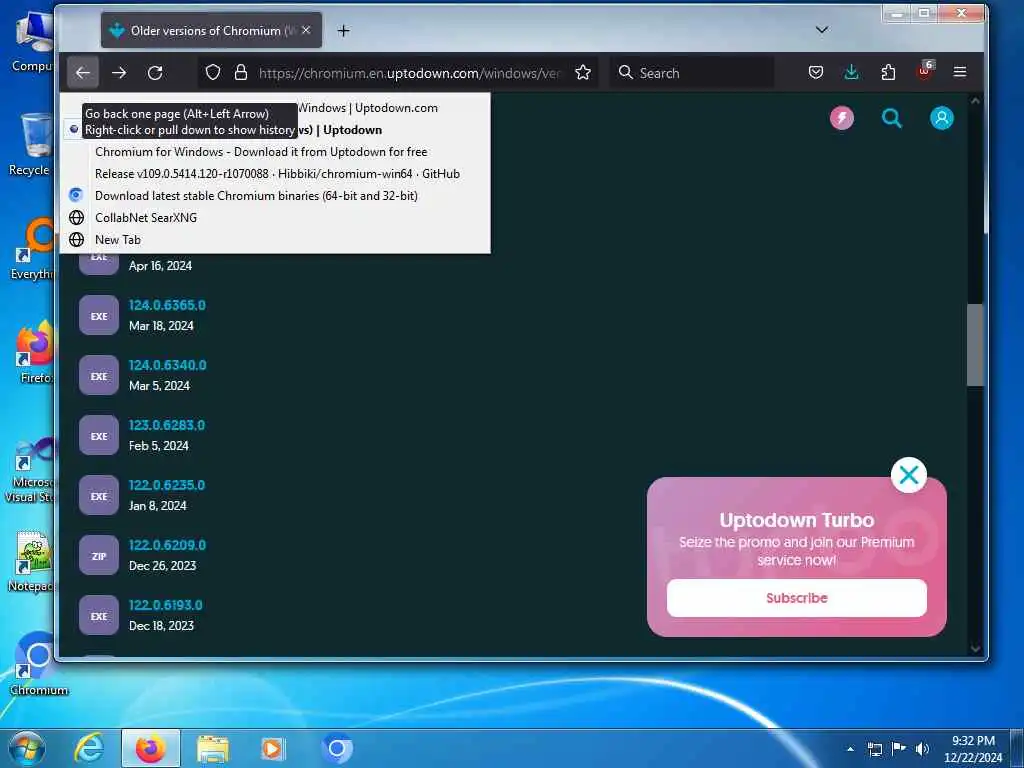Open Windows Media Player from taskbar
The height and width of the screenshot is (768, 1024).
click(x=273, y=748)
